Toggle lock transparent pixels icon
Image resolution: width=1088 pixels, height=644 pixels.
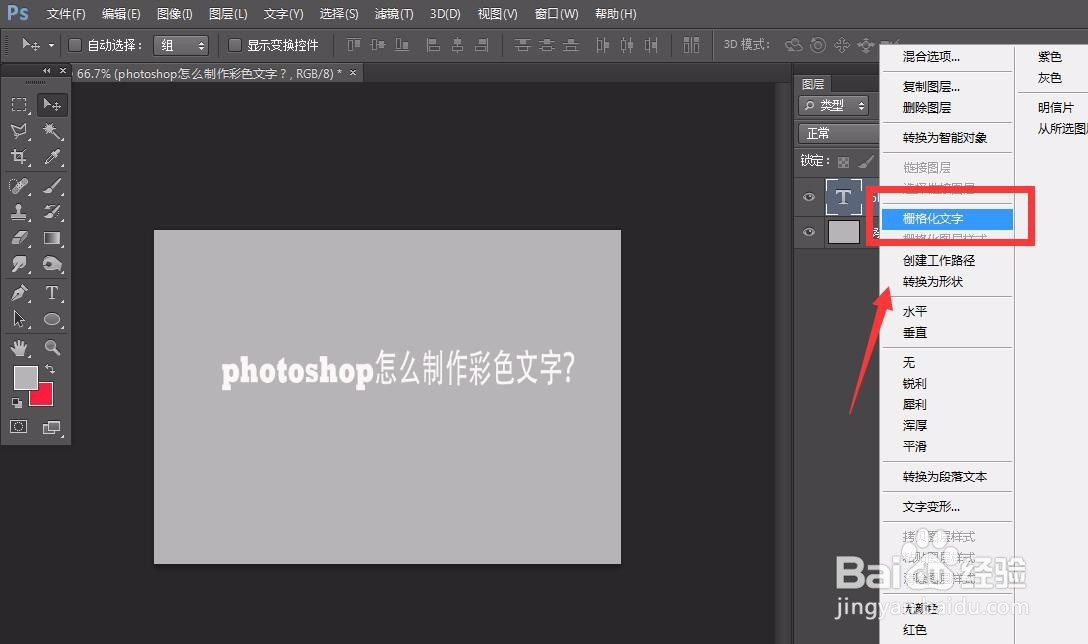[x=843, y=162]
